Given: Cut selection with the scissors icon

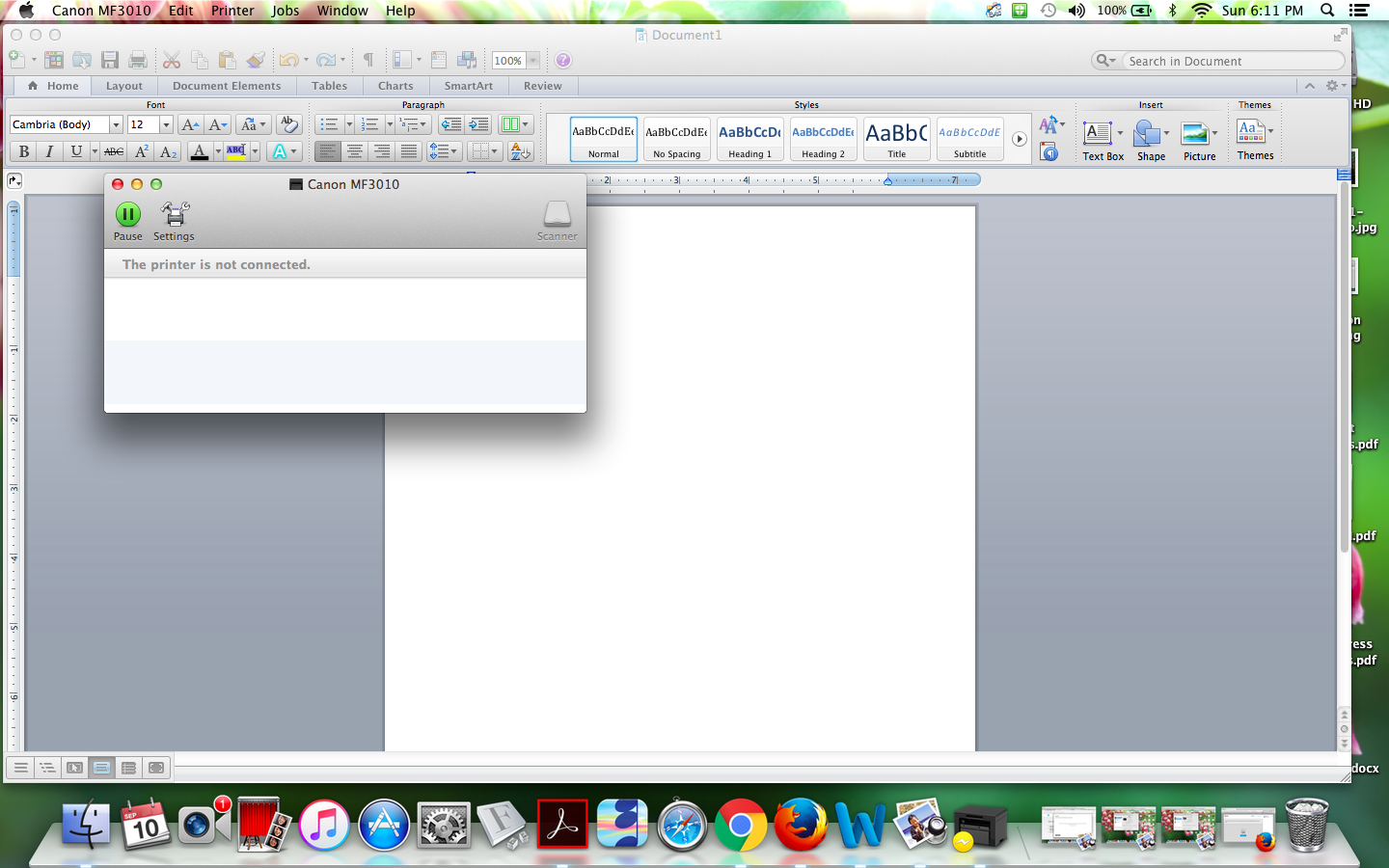Looking at the screenshot, I should pos(172,60).
